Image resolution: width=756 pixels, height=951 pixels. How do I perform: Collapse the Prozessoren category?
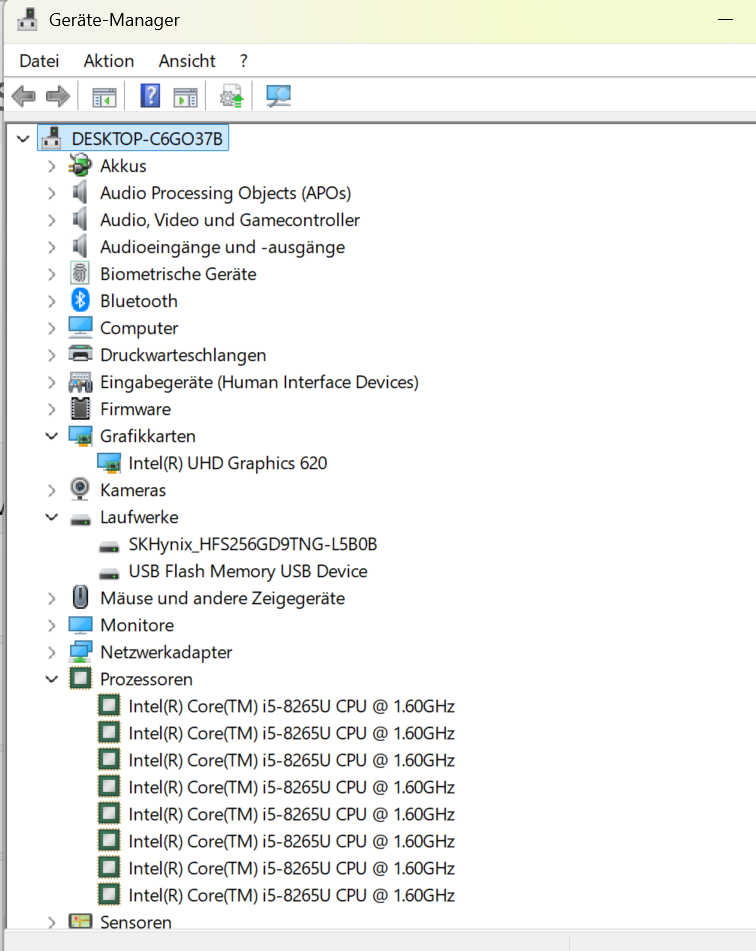click(x=52, y=679)
